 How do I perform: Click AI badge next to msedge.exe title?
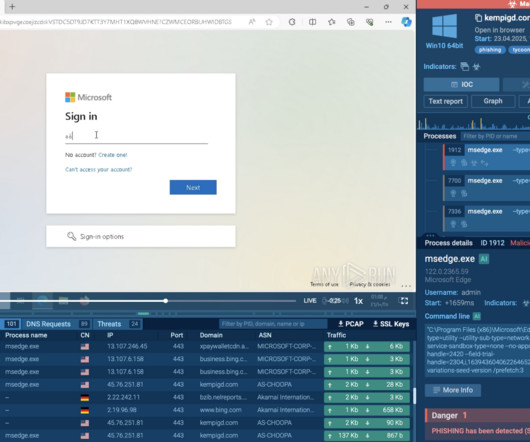484,259
